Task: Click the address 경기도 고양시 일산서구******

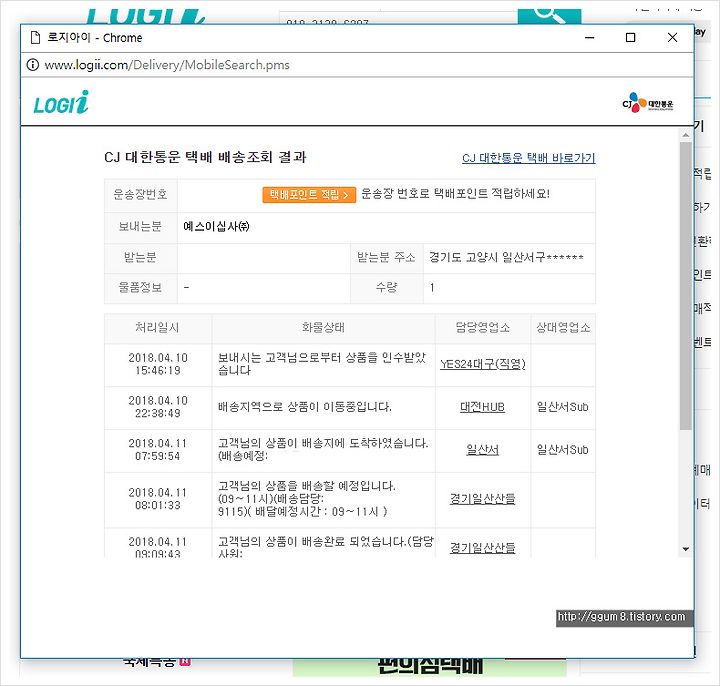Action: [506, 257]
